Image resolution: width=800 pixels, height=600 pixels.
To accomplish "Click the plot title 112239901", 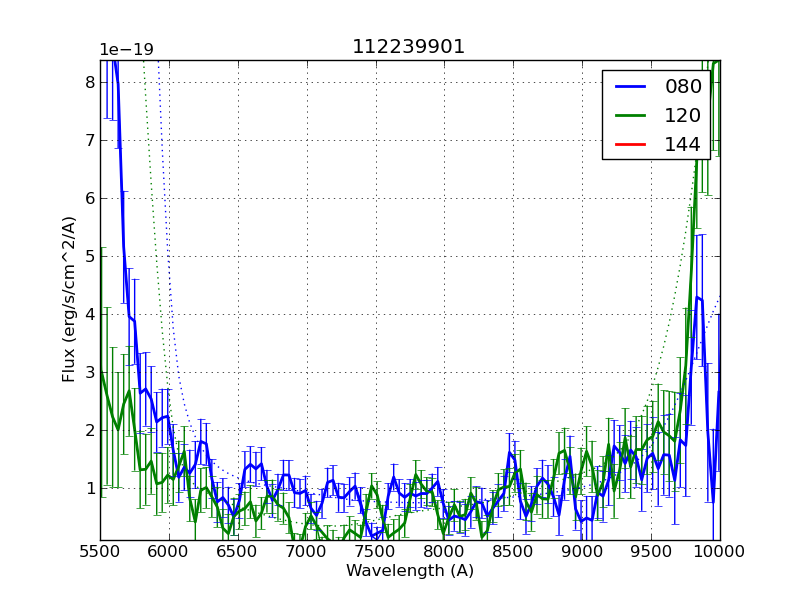I will (408, 47).
